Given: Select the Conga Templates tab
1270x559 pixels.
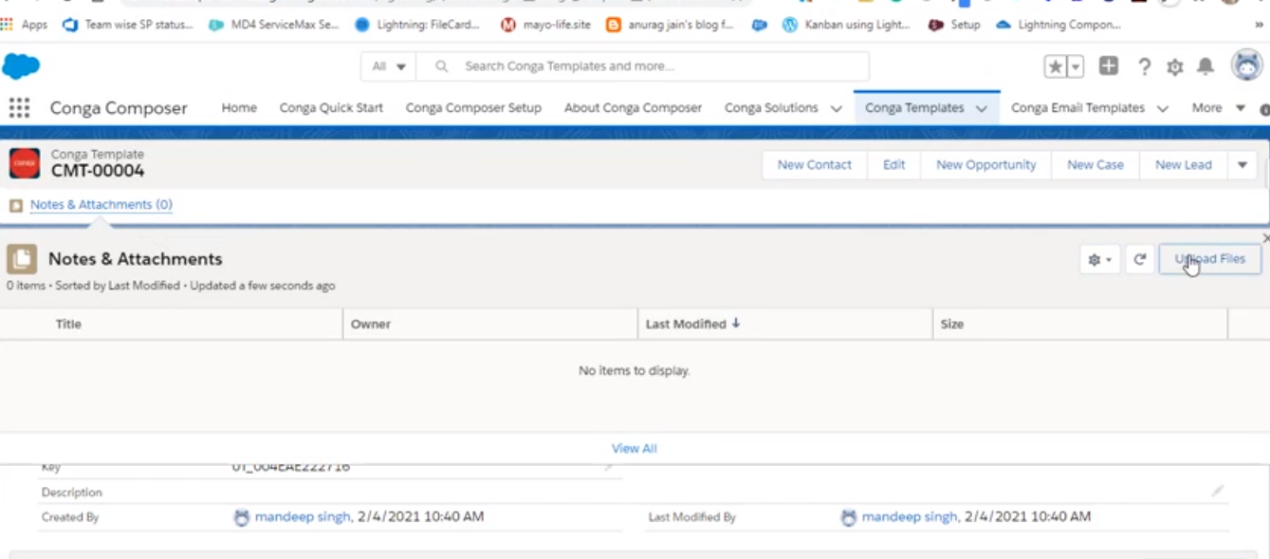Looking at the screenshot, I should tap(914, 108).
